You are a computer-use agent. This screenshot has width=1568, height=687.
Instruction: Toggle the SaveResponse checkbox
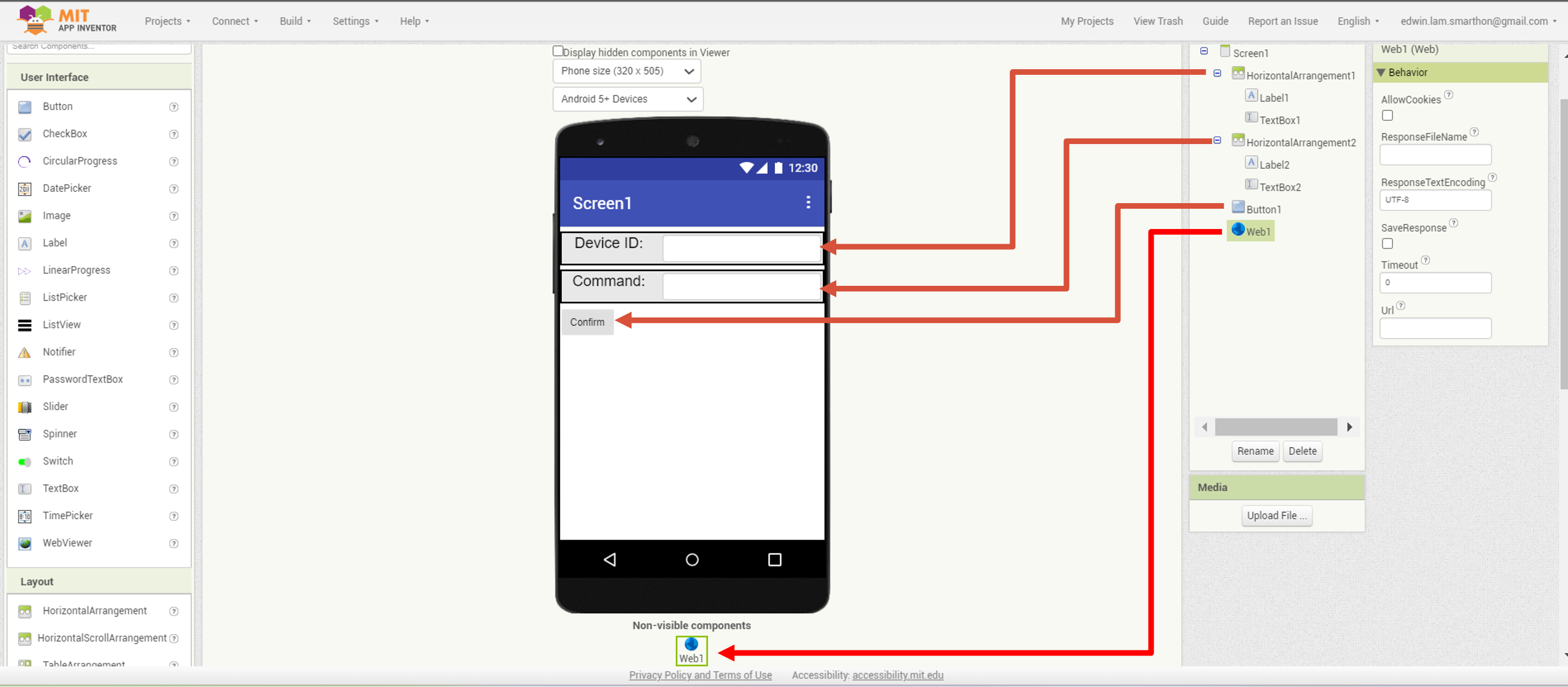point(1387,244)
